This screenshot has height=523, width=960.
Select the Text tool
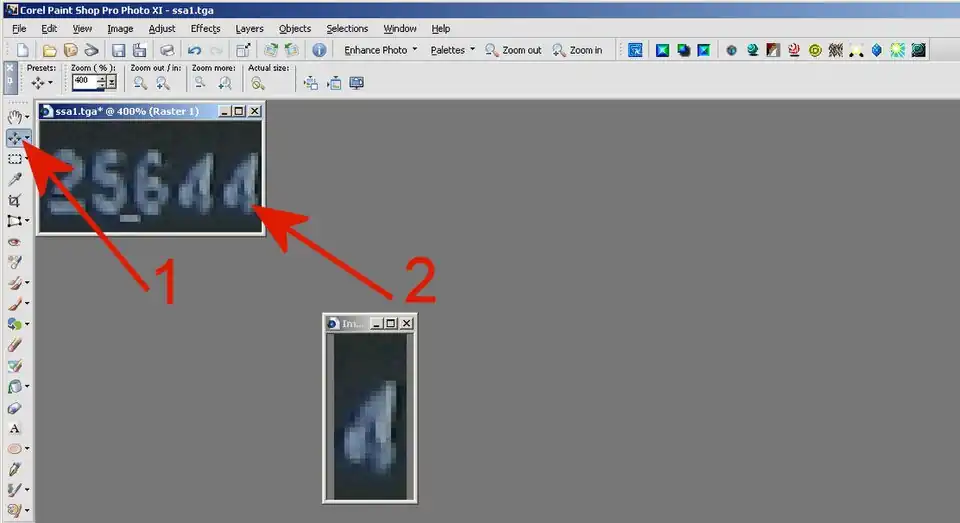click(x=15, y=428)
